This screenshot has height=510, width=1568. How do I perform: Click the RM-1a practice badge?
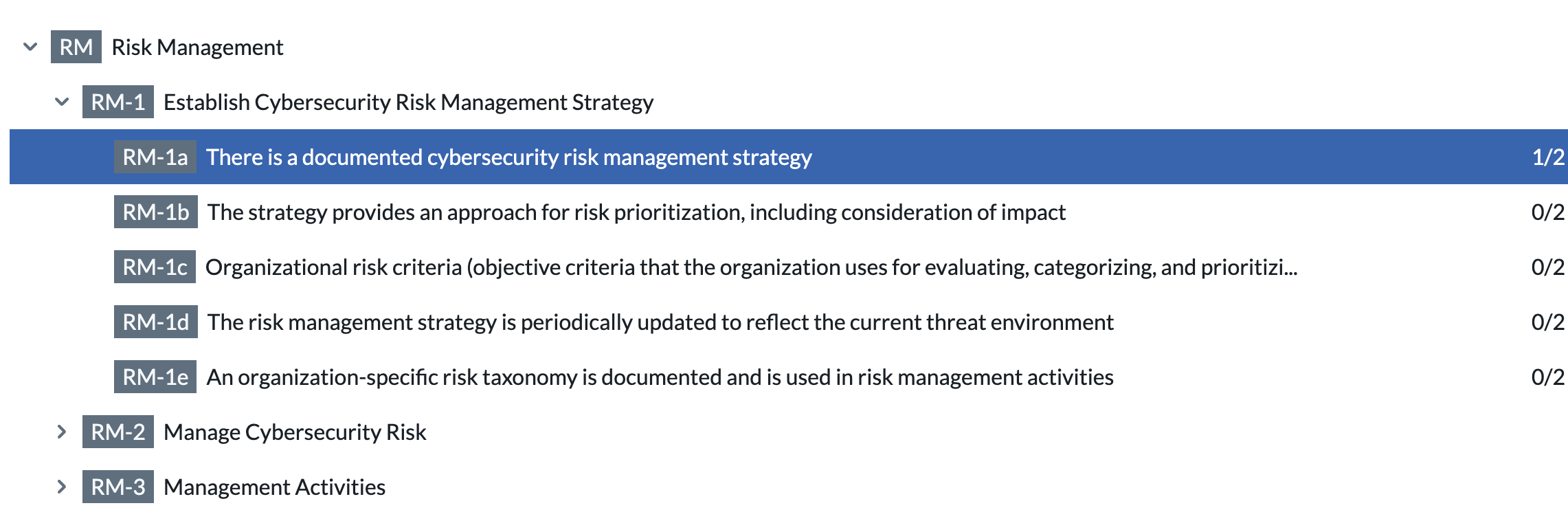pyautogui.click(x=155, y=157)
